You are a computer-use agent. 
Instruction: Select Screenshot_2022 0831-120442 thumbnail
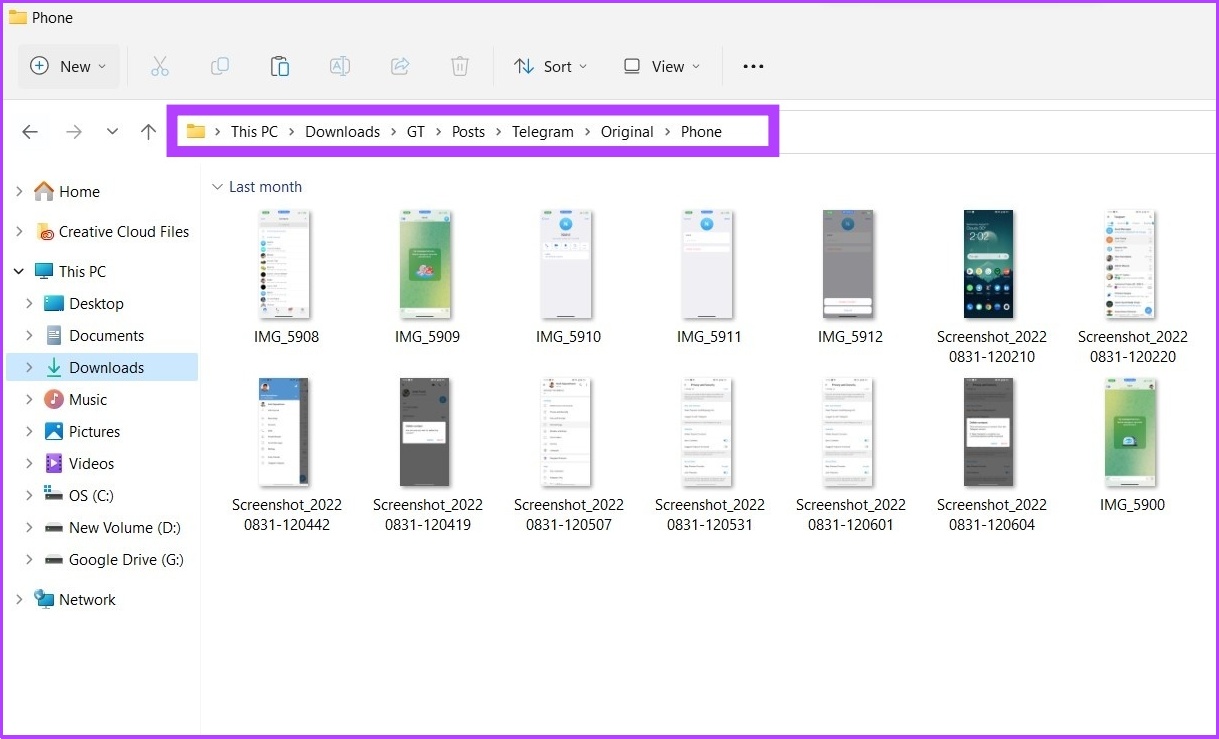284,432
